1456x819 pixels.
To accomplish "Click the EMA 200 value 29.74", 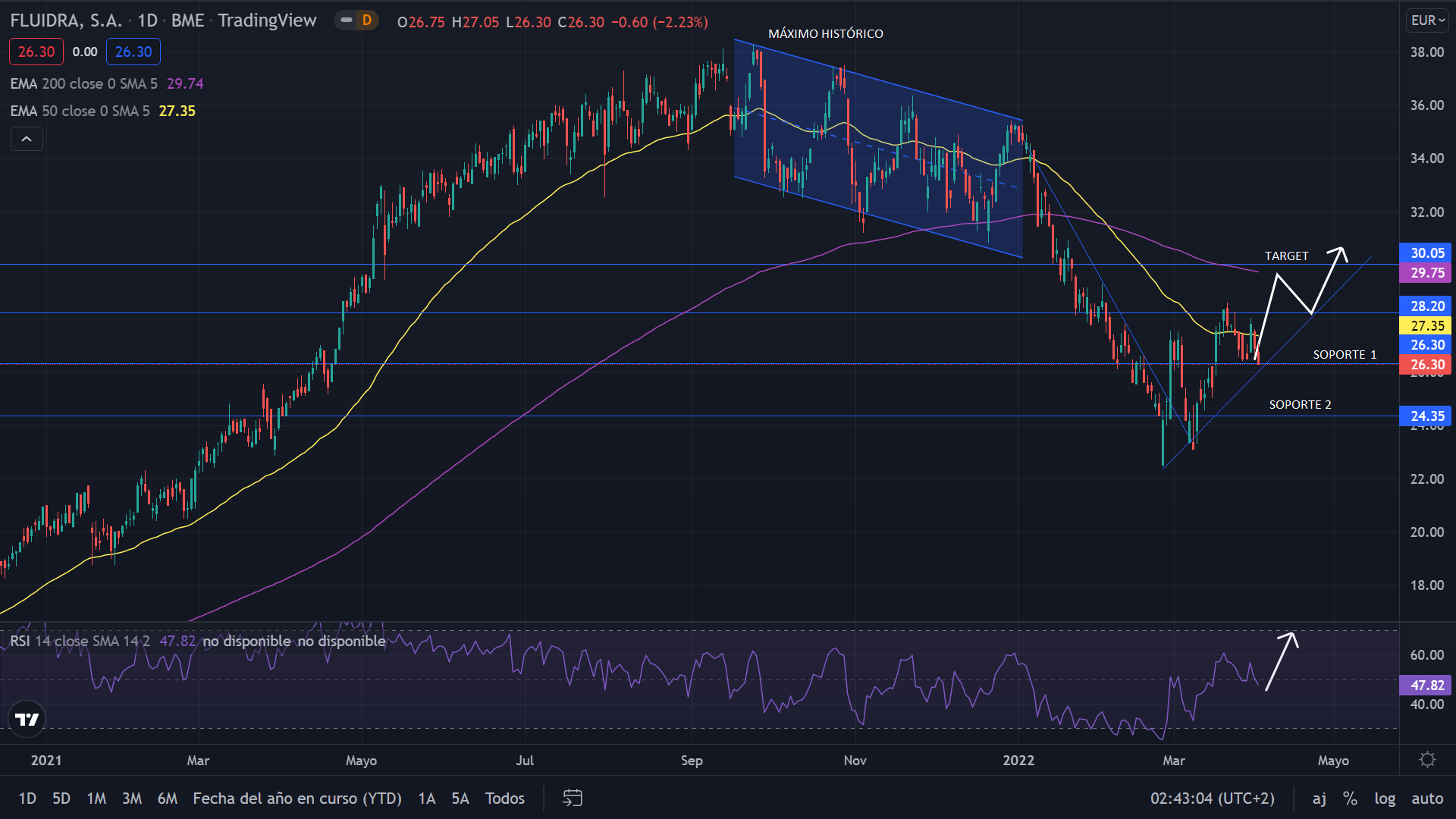I will [x=185, y=83].
